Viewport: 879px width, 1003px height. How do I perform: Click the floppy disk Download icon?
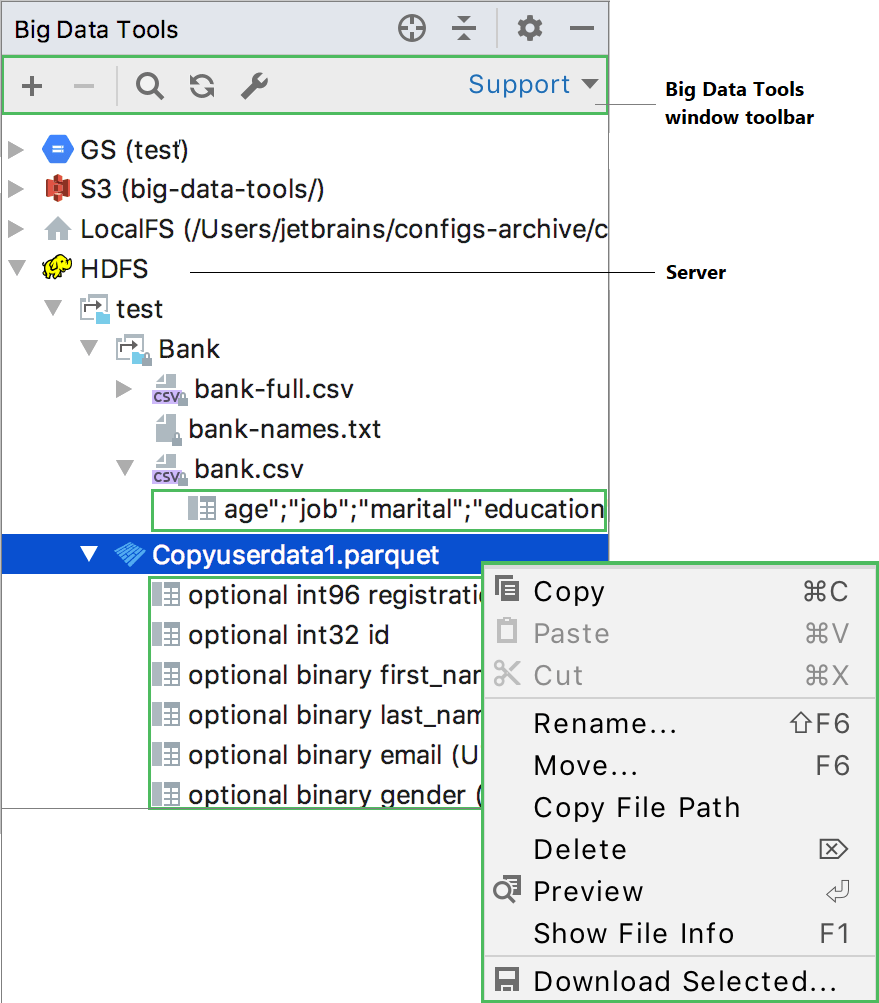pyautogui.click(x=507, y=980)
